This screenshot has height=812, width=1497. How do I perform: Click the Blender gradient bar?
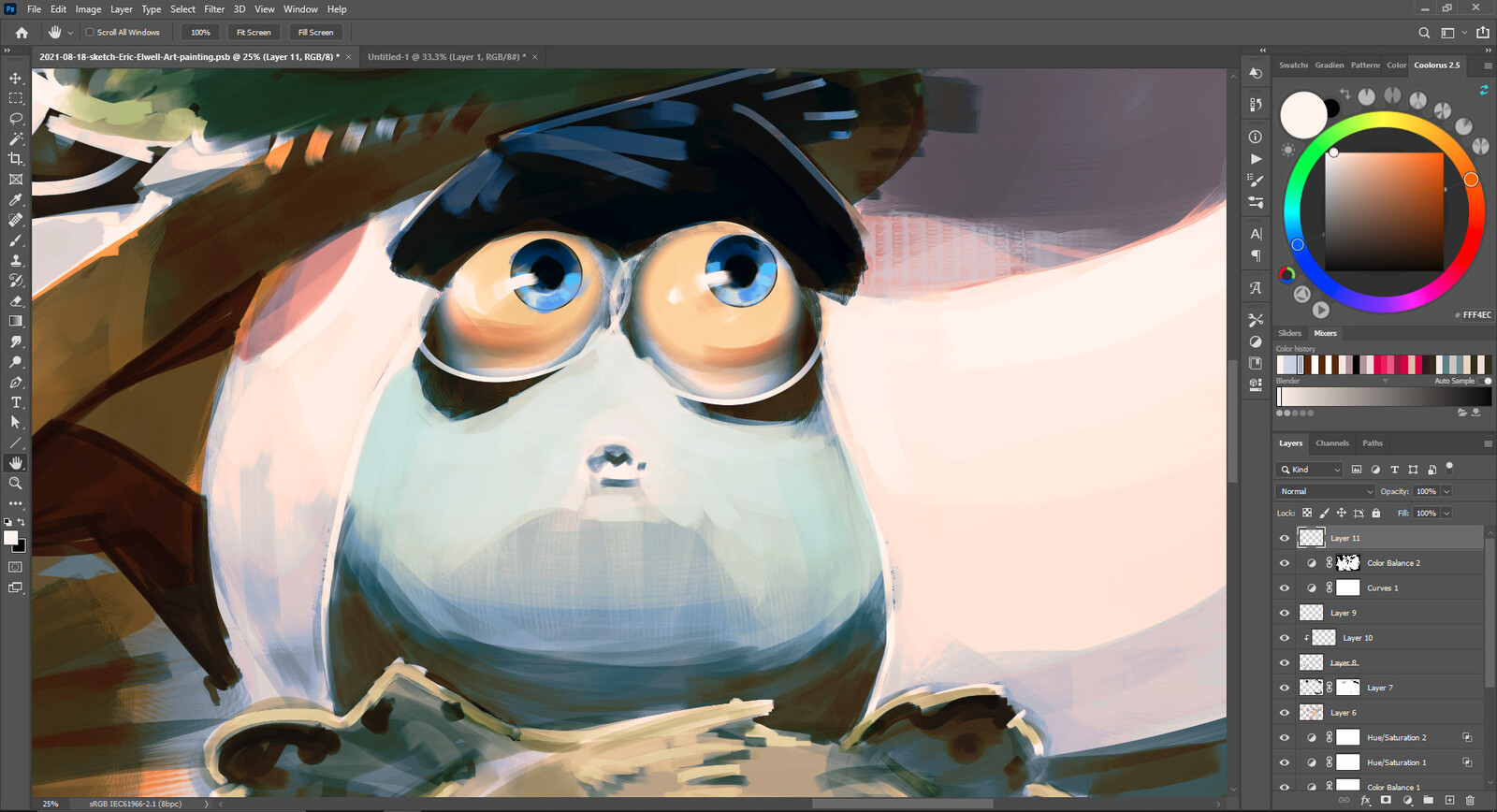tap(1384, 397)
